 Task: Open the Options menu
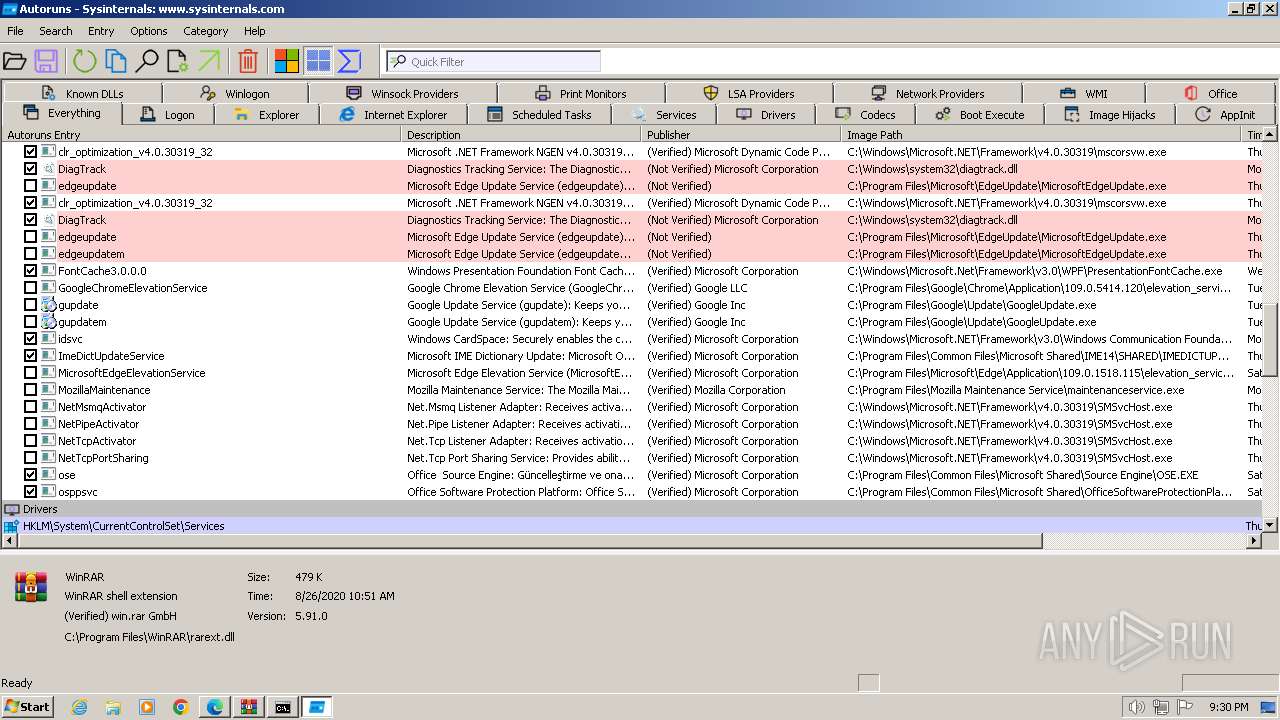point(148,31)
